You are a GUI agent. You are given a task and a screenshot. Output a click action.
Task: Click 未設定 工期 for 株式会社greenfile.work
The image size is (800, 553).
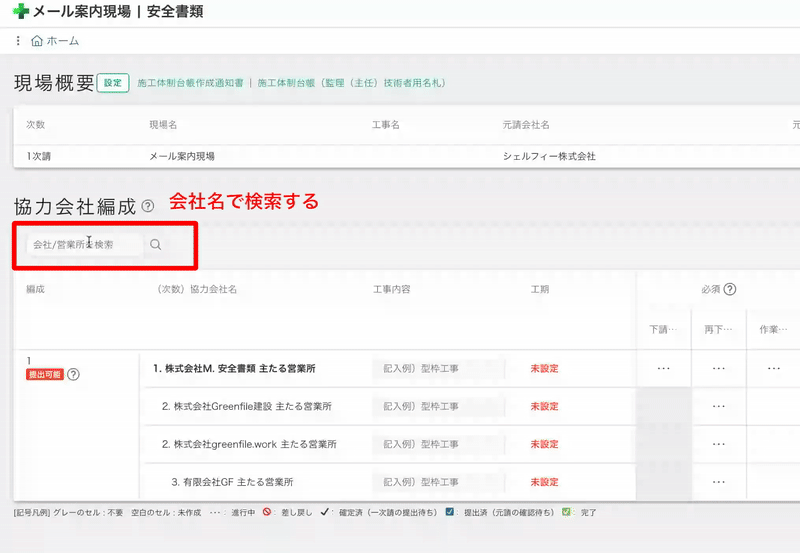[x=544, y=444]
